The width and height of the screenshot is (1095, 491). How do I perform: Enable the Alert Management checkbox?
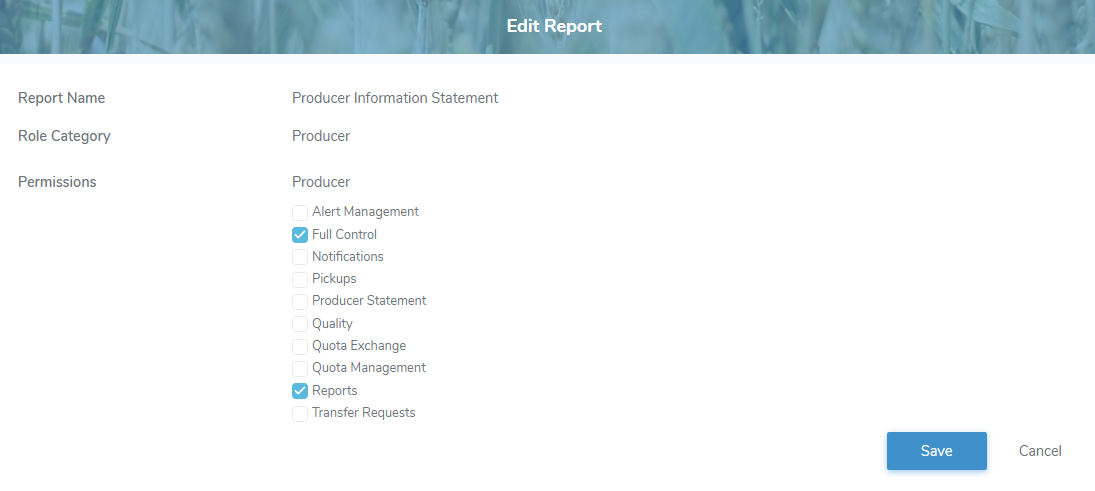(x=300, y=212)
